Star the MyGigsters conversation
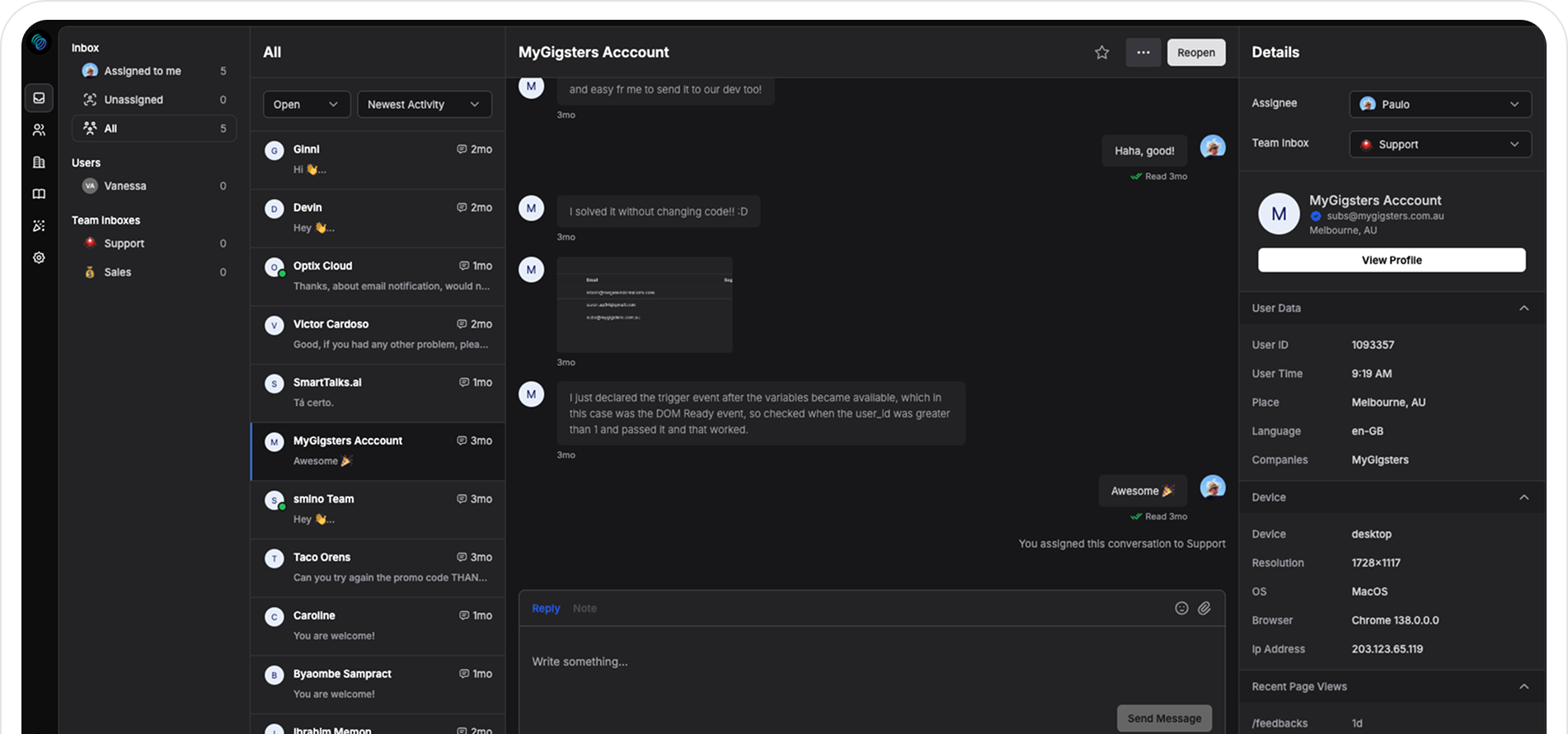 pos(1101,53)
